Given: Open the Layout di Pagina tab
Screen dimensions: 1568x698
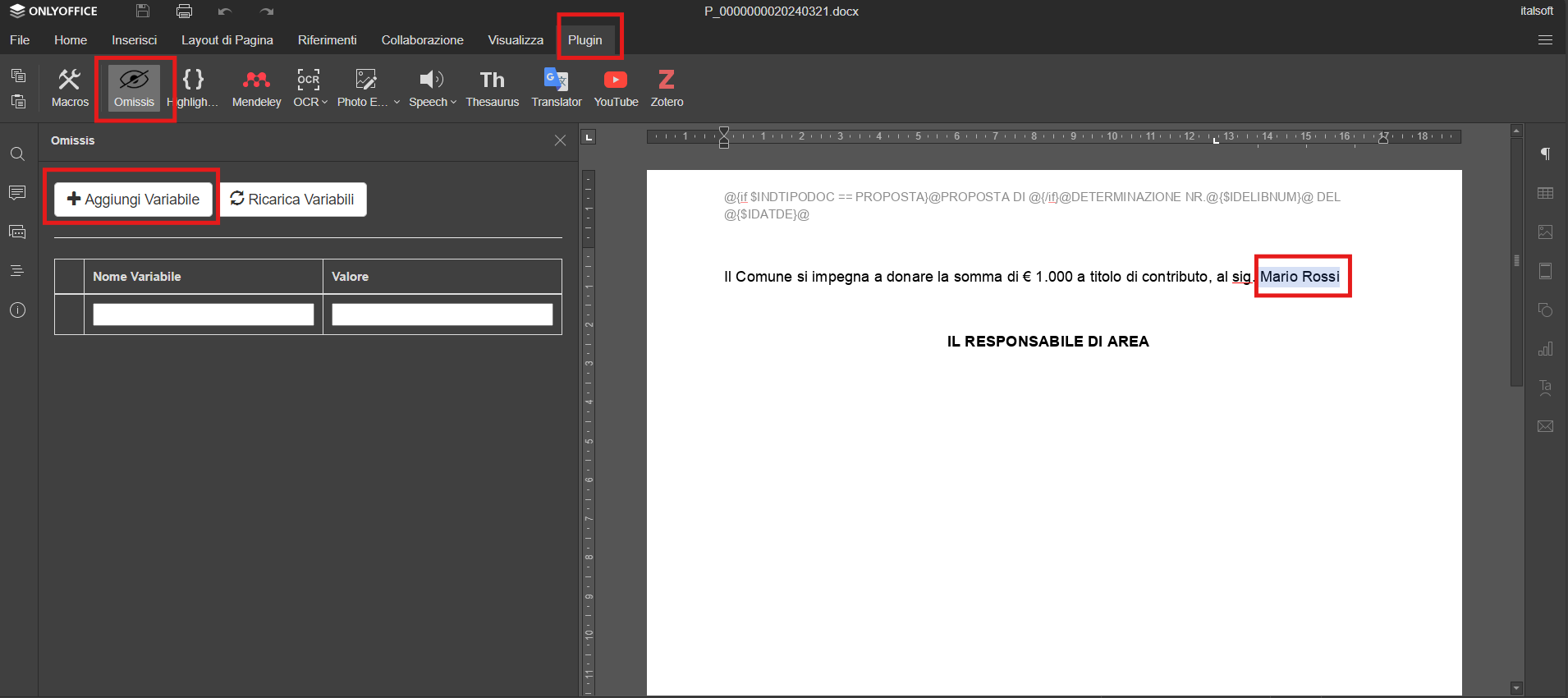Looking at the screenshot, I should [227, 40].
